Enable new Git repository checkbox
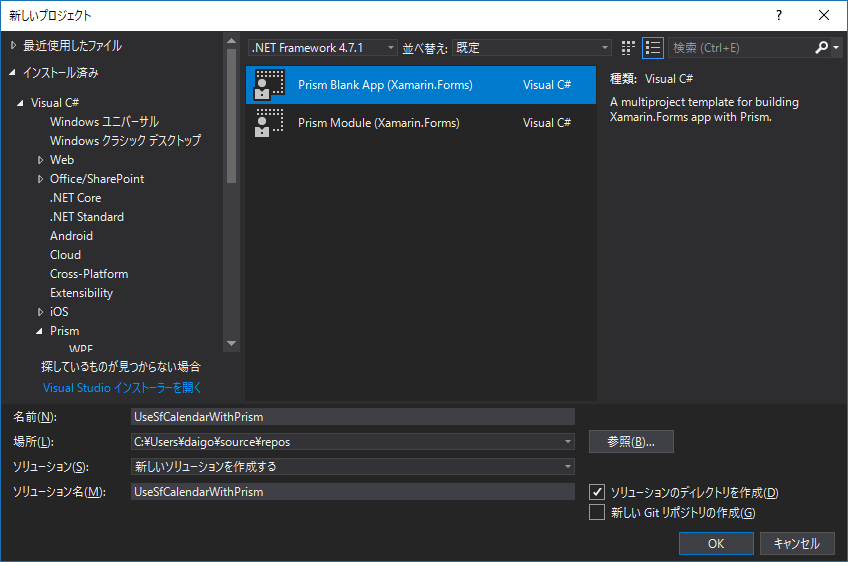 [x=597, y=512]
